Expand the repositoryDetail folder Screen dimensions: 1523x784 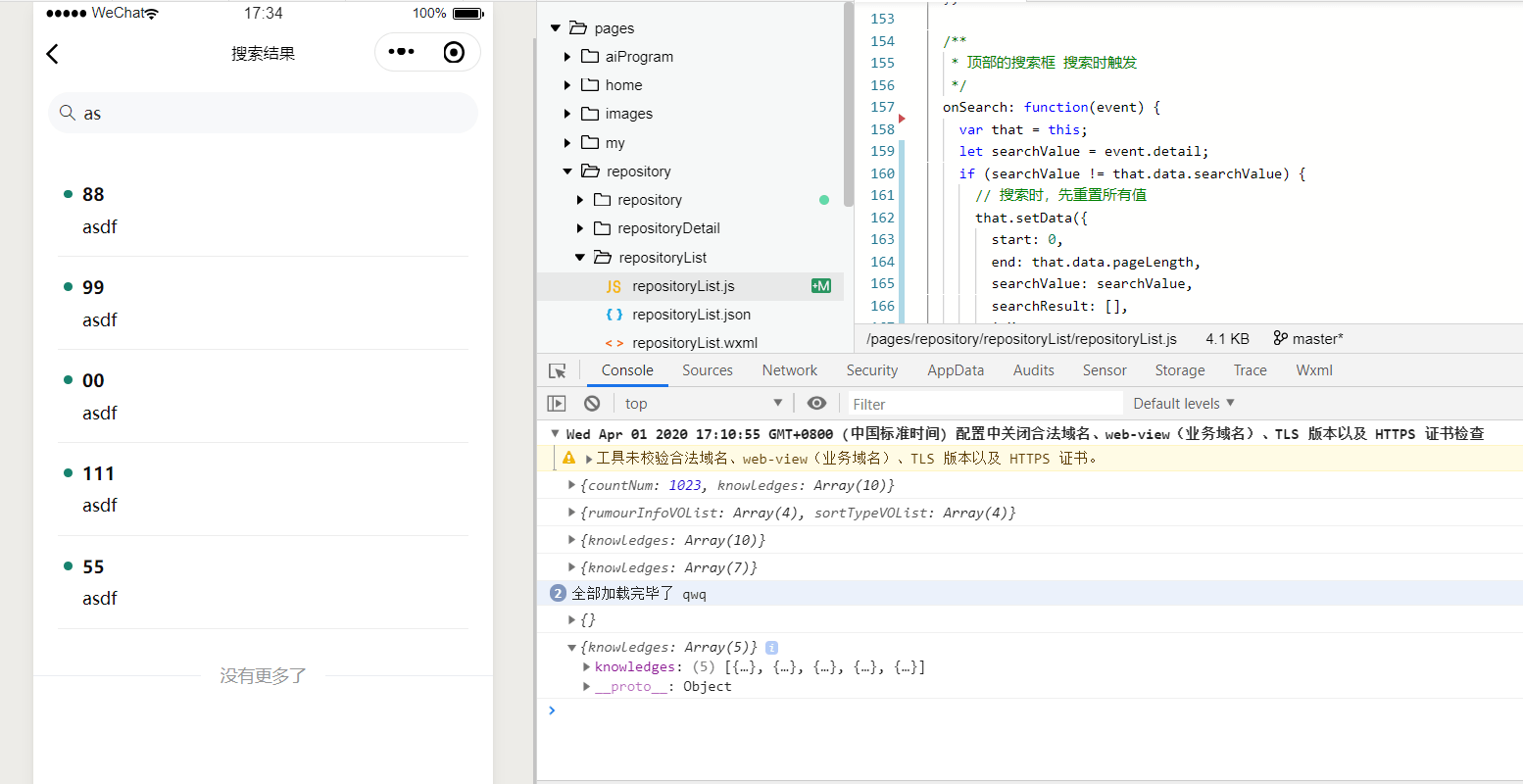[580, 228]
